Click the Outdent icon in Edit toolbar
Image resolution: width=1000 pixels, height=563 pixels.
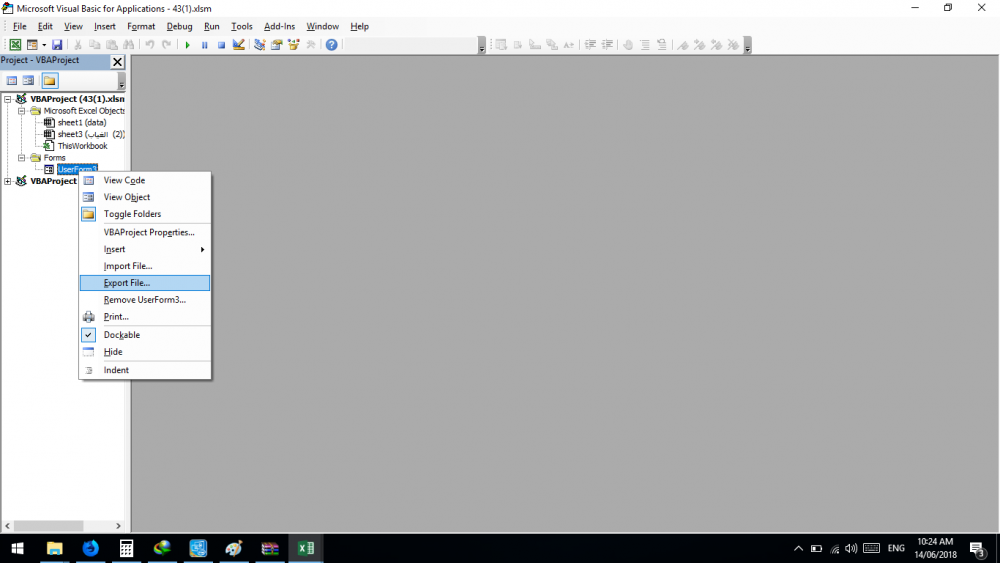(607, 45)
